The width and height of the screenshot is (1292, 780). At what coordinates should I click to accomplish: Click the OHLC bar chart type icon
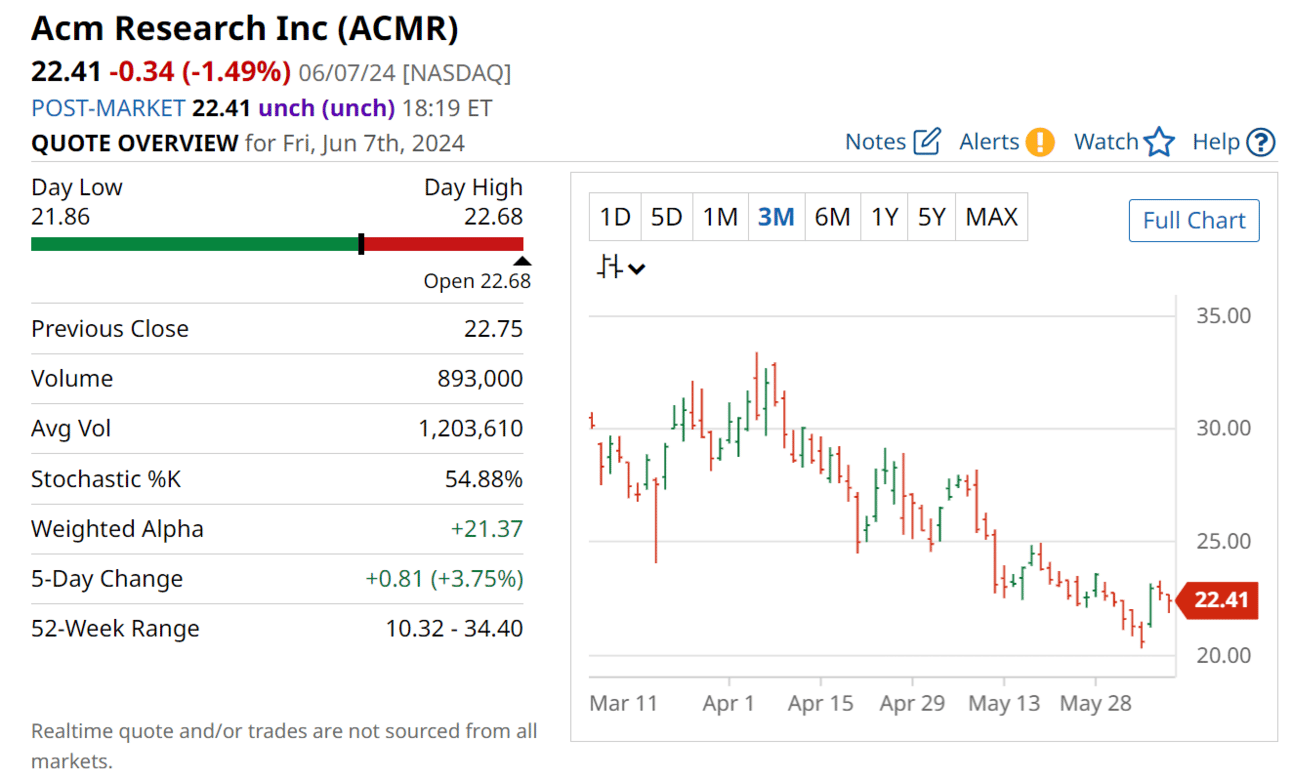point(610,267)
